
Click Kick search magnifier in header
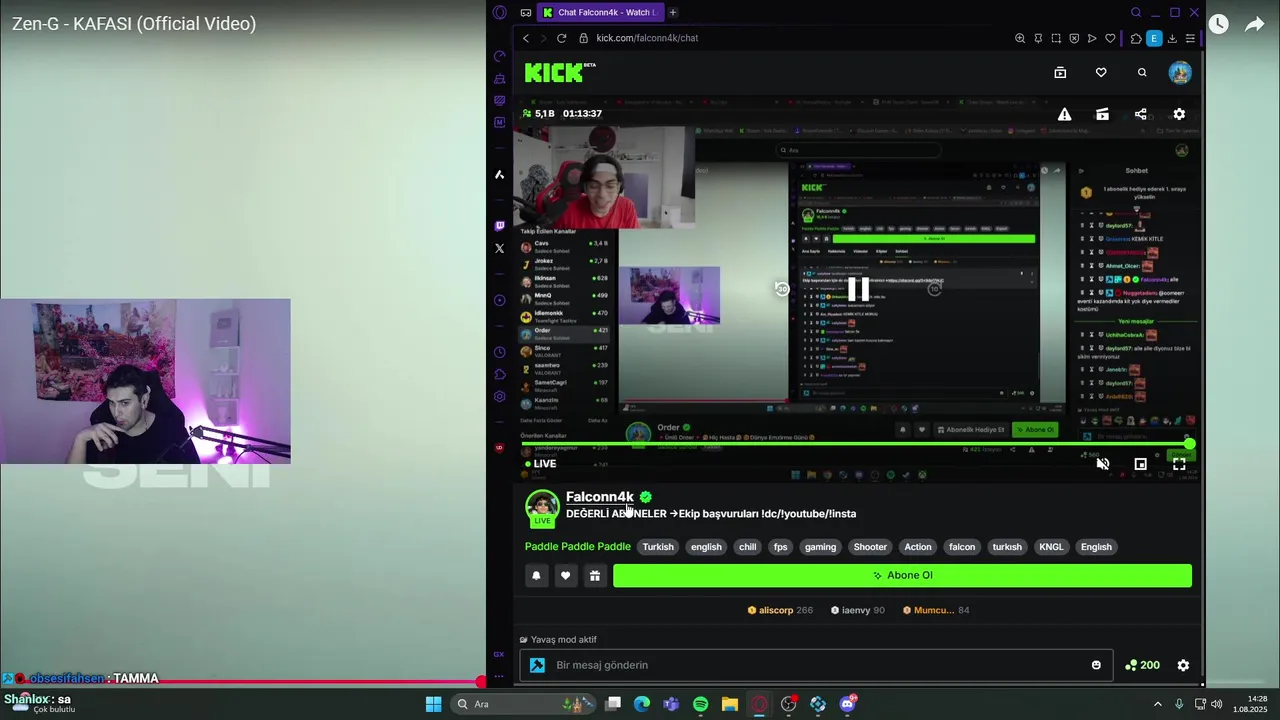[1142, 72]
